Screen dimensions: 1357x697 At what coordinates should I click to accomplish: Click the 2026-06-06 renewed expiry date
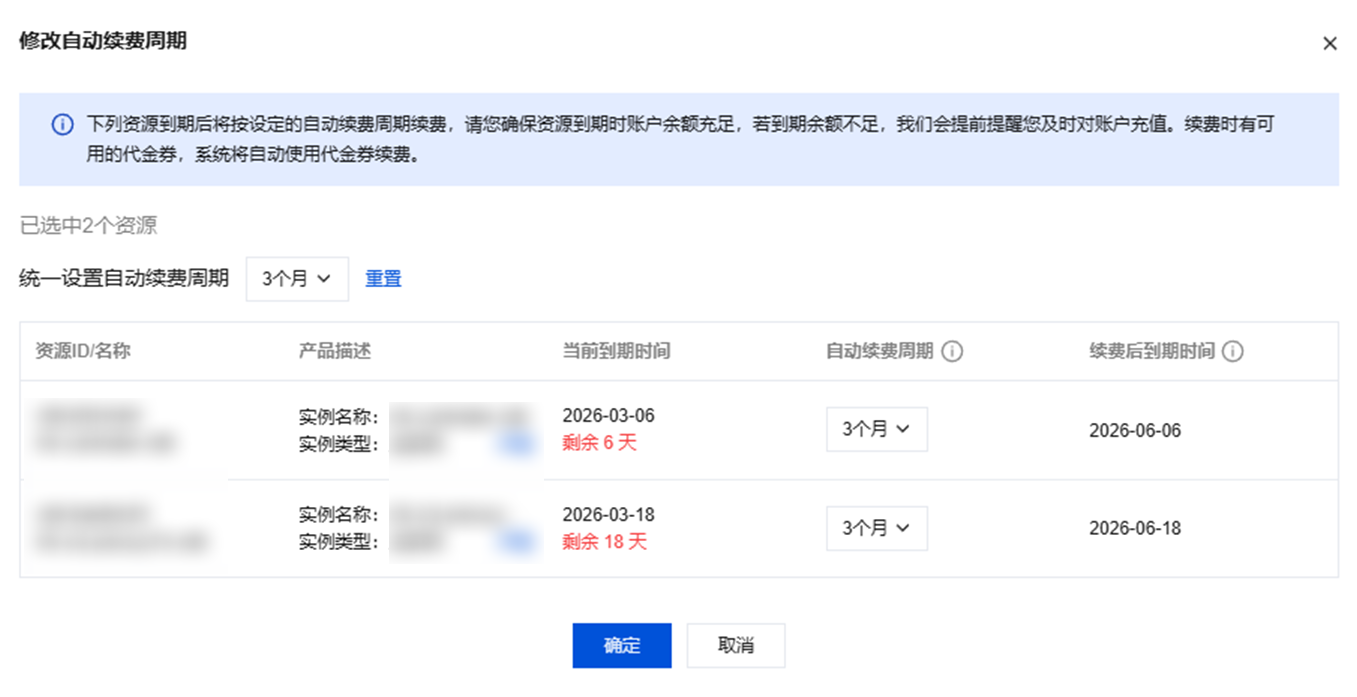[1135, 431]
